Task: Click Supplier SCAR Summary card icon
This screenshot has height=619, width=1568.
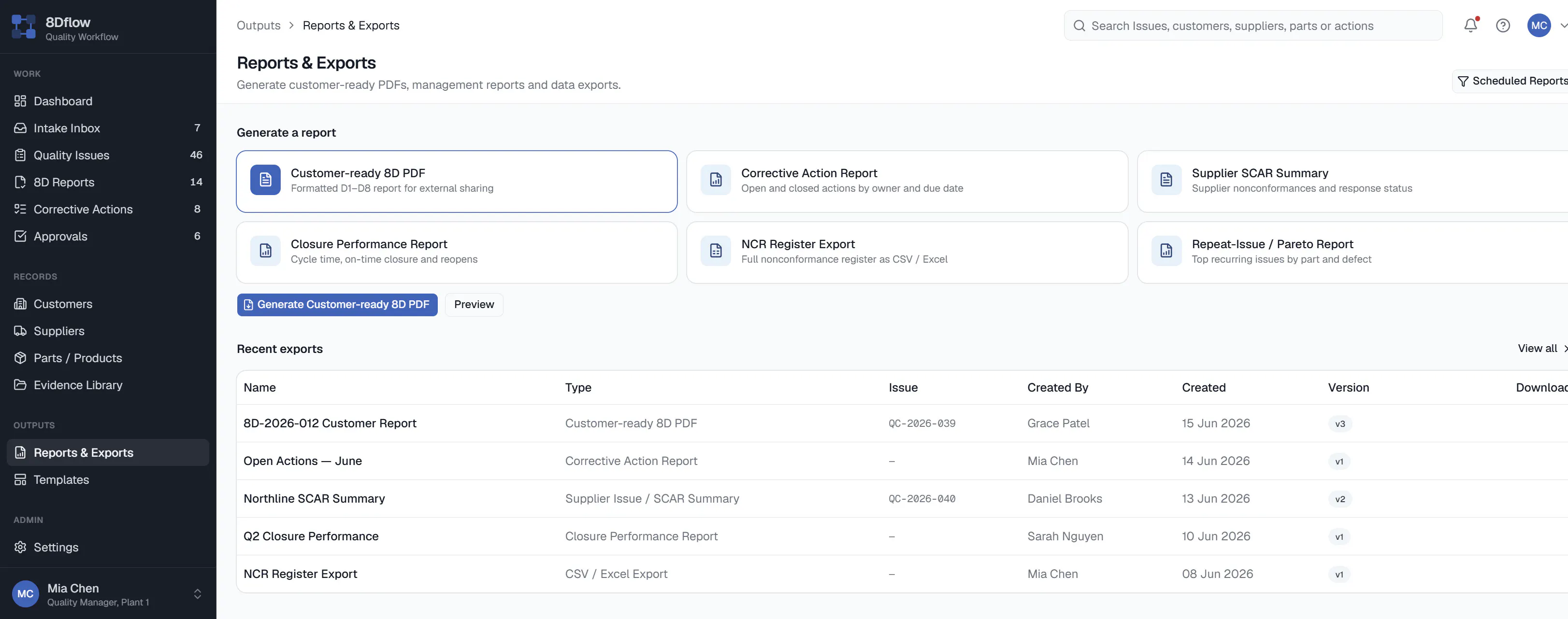Action: [x=1166, y=180]
